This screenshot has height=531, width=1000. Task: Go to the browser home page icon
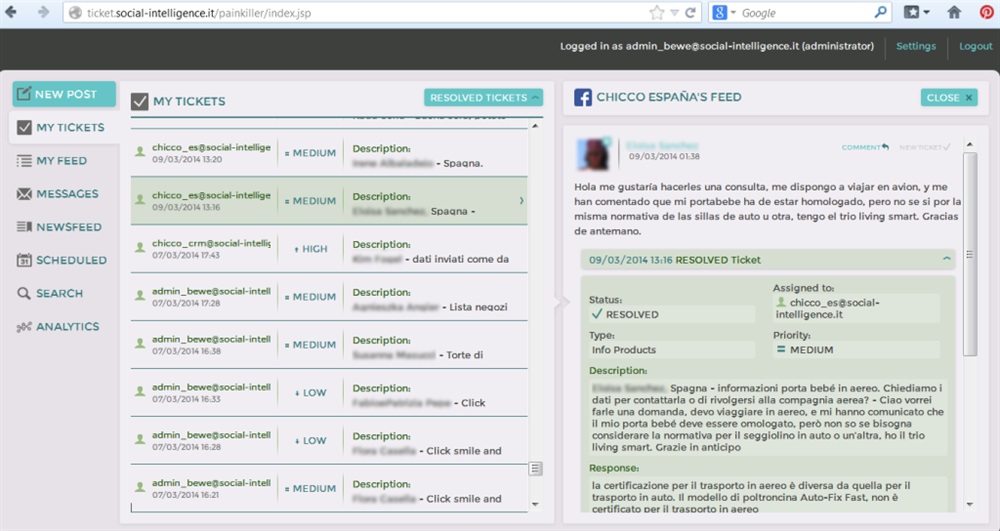point(954,12)
